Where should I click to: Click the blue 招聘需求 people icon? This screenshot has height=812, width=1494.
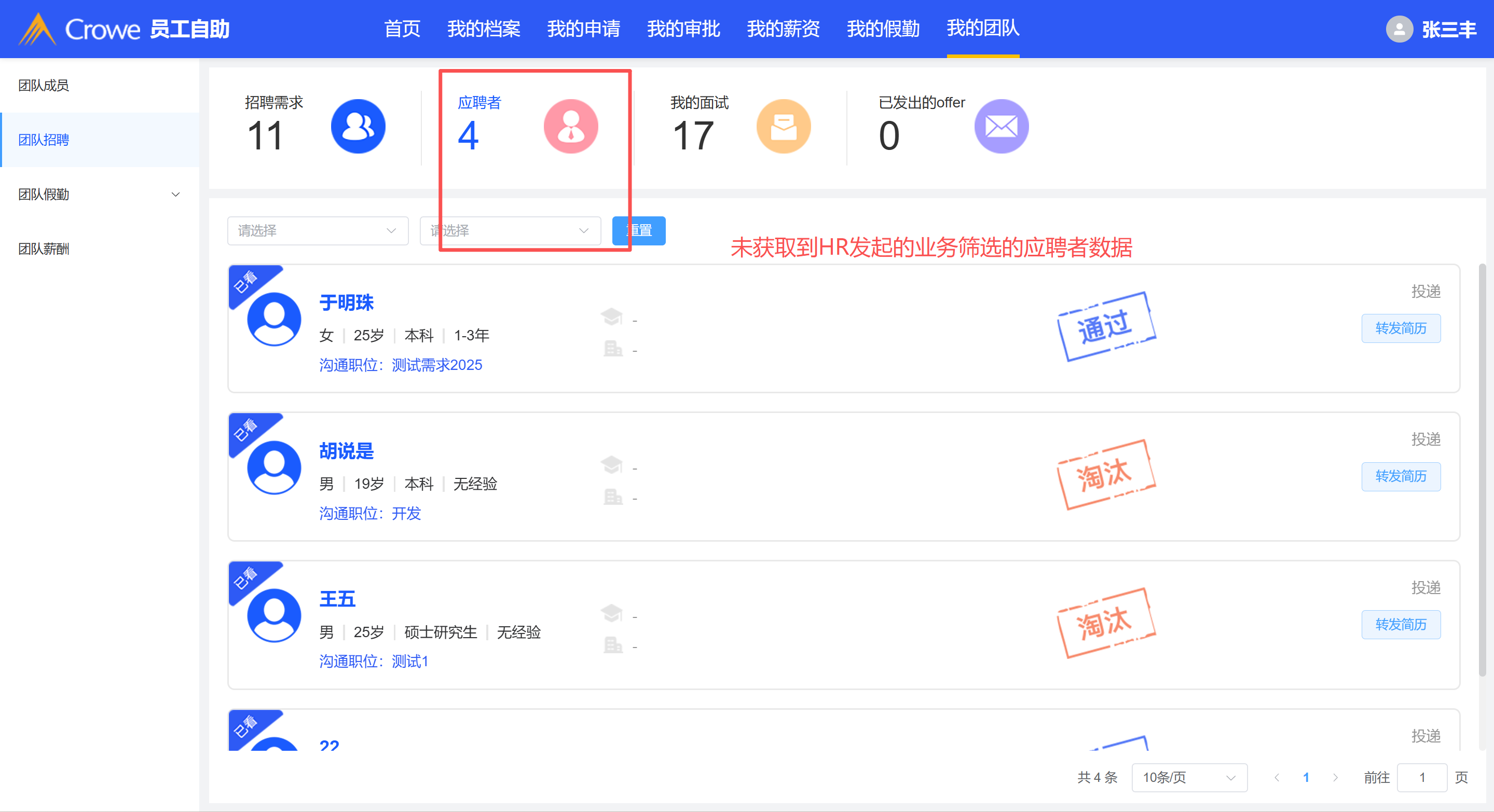(x=358, y=127)
